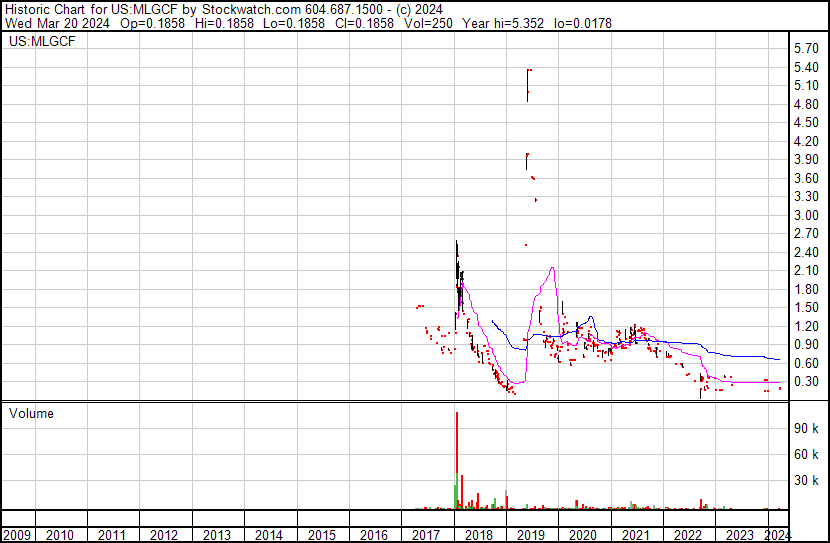Viewport: 830px width, 543px height.
Task: Click the 2021 year label on the time axis
Action: click(635, 535)
